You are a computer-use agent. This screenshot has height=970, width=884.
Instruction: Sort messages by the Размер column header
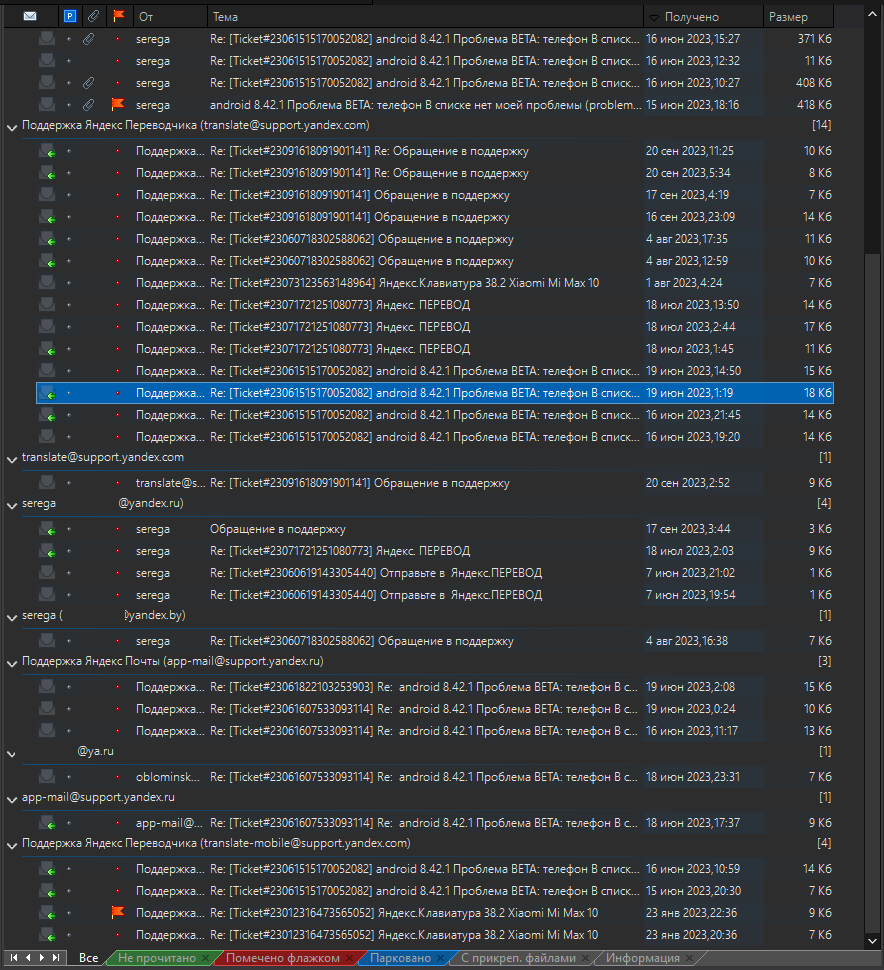click(798, 17)
